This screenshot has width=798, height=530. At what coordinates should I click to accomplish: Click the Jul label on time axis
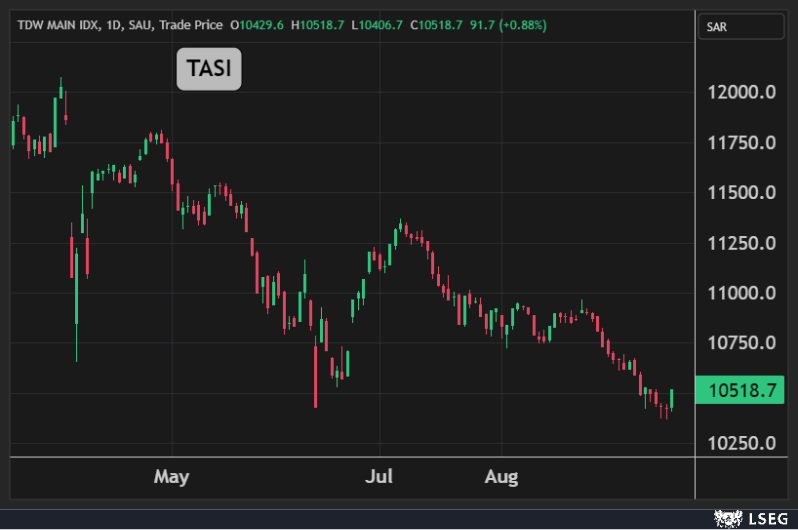click(x=379, y=477)
